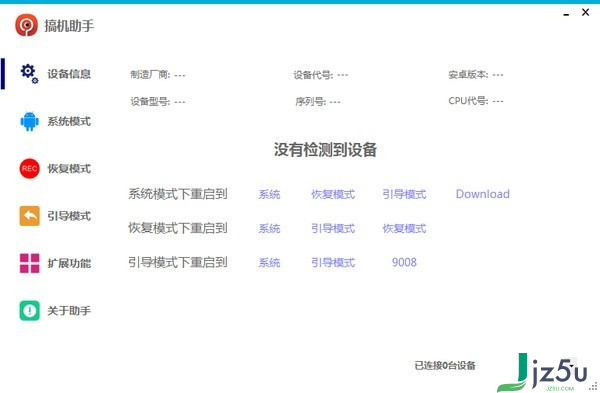Click 恢复模式 link in 系统模式下重启到 row
This screenshot has height=393, width=600.
pos(333,194)
